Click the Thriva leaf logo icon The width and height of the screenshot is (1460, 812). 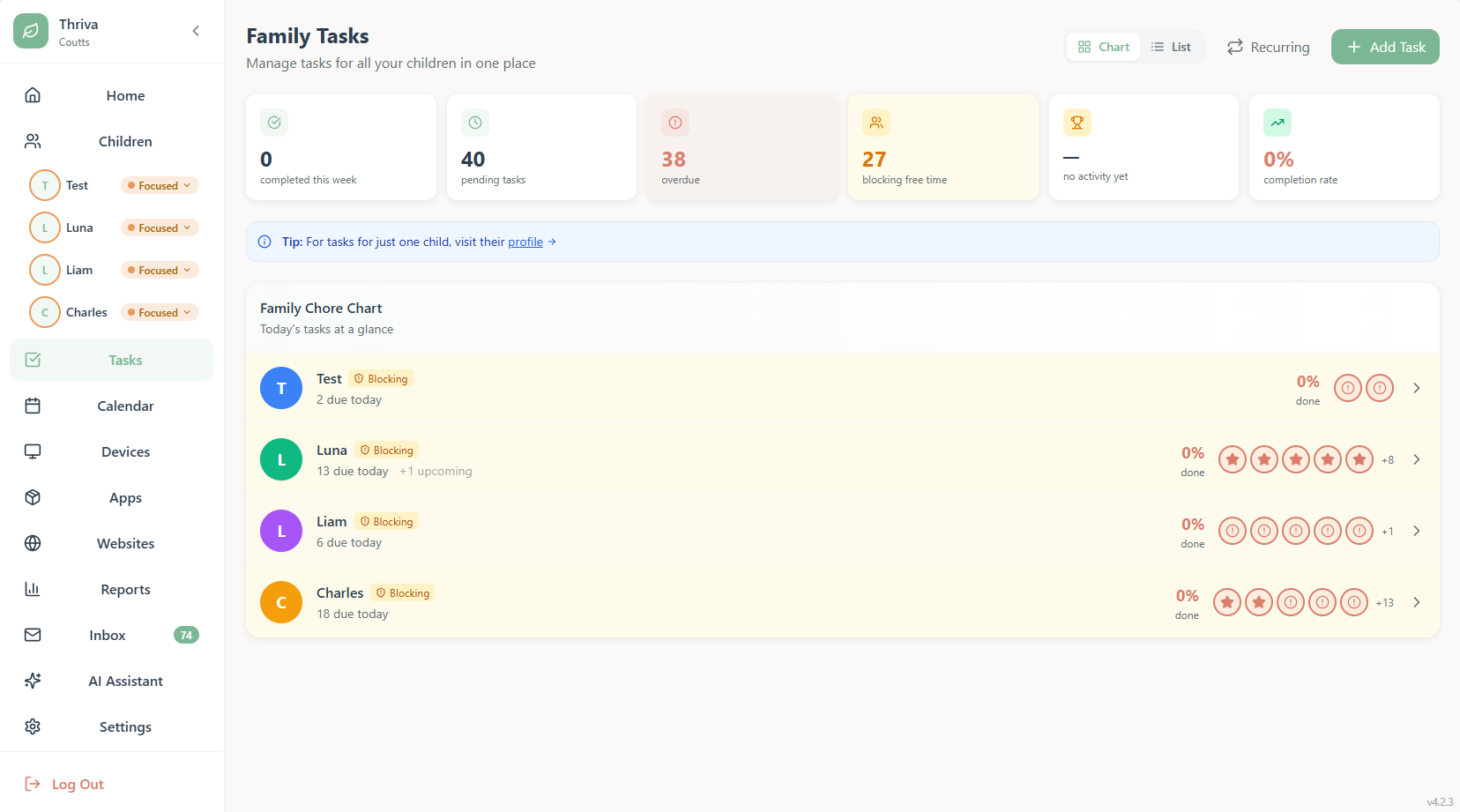pos(31,31)
